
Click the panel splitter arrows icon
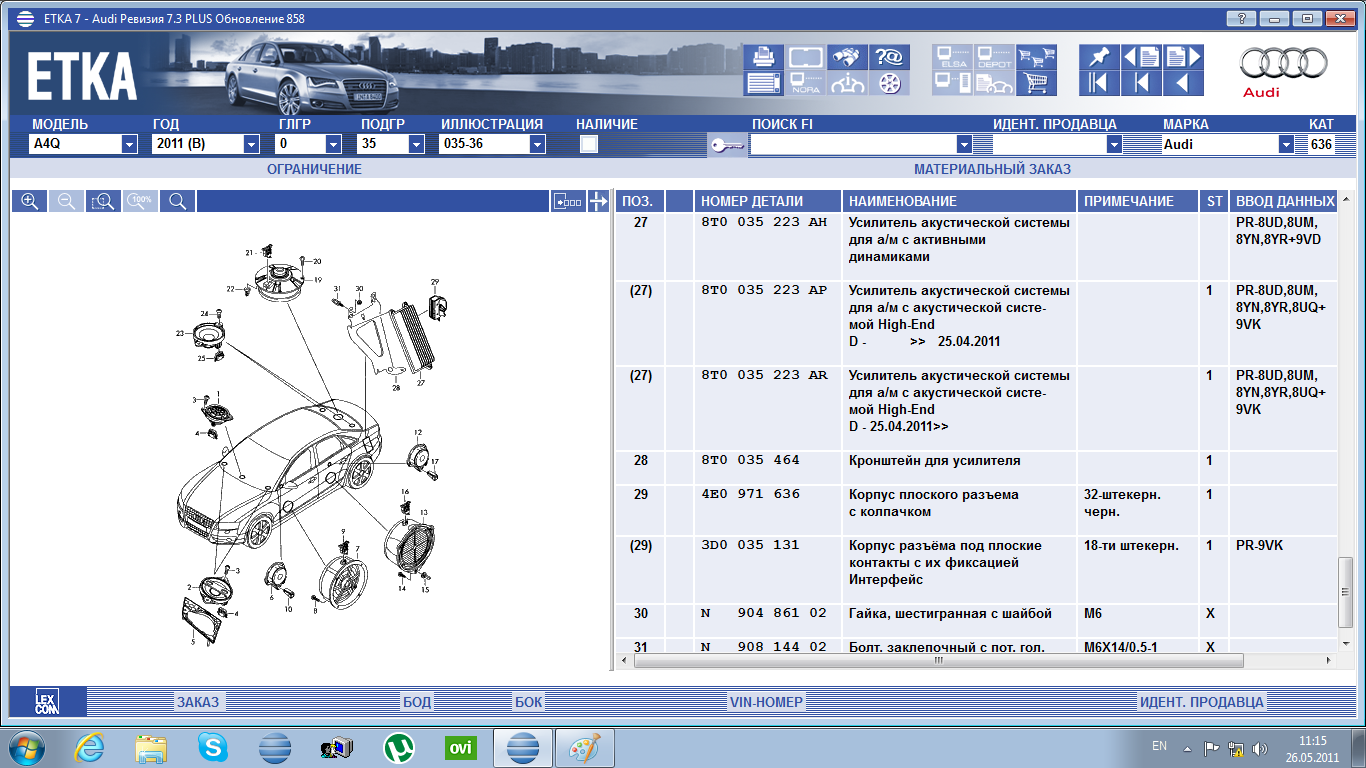pos(598,201)
